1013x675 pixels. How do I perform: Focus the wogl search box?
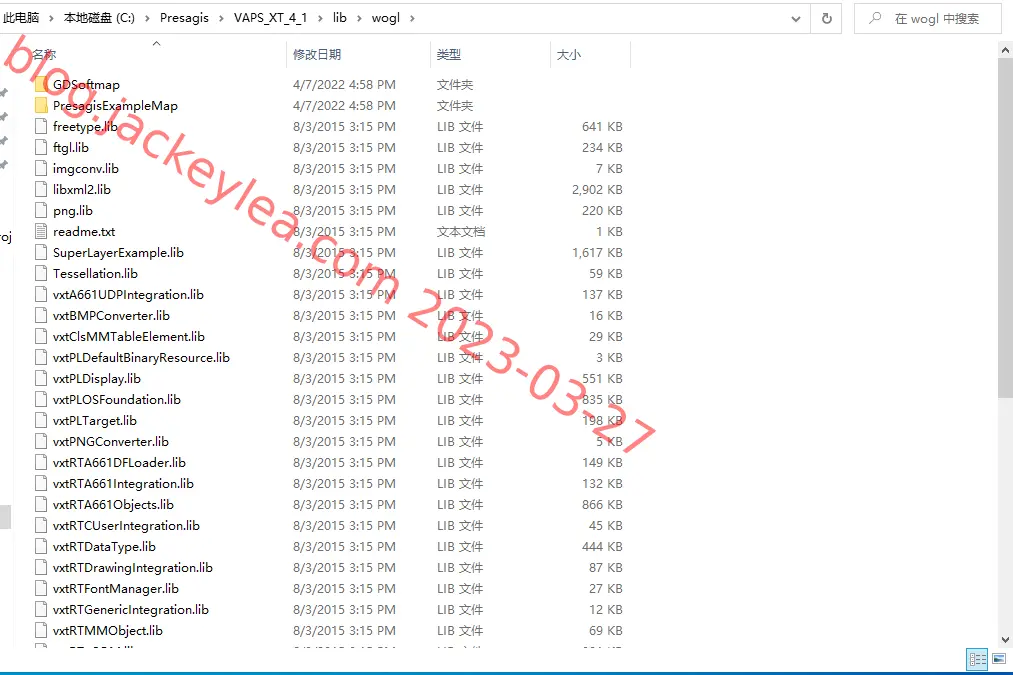[x=930, y=19]
